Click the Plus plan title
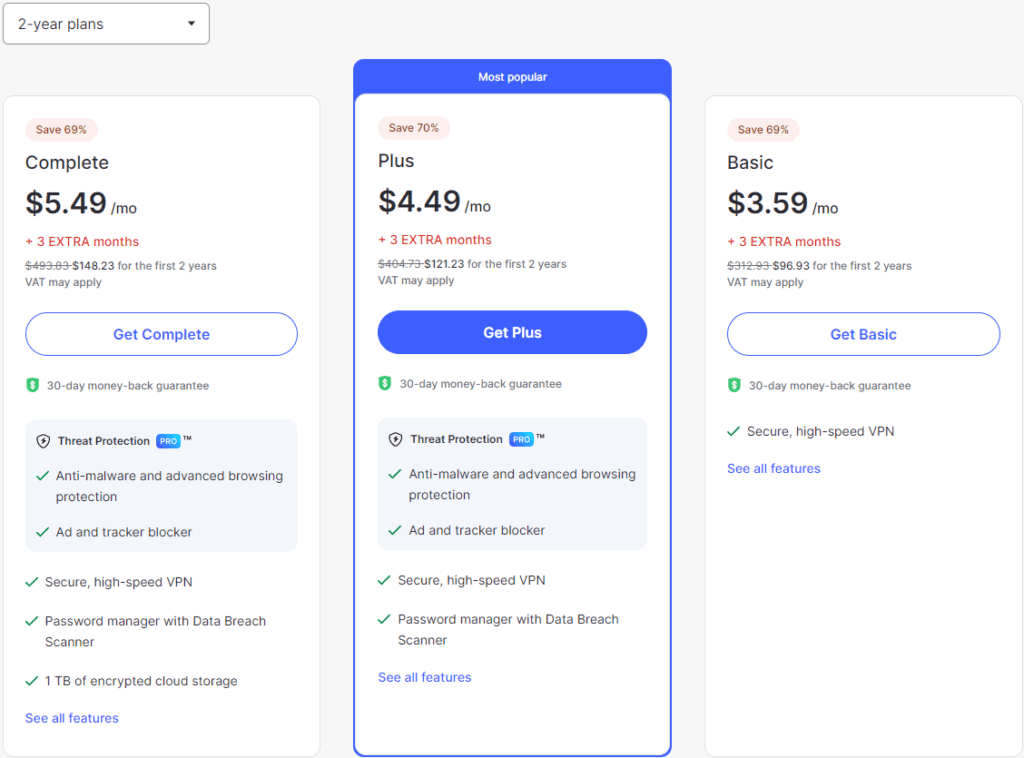The image size is (1024, 758). click(x=396, y=161)
